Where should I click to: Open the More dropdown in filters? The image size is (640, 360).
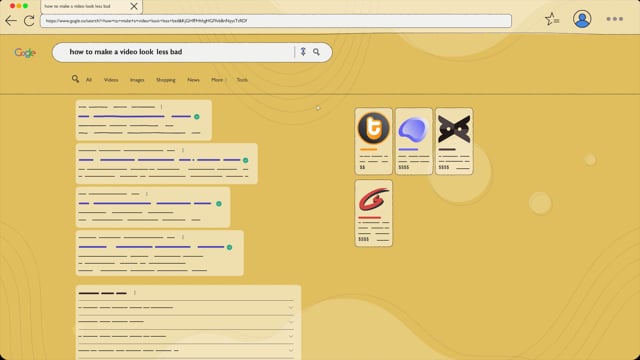(x=218, y=80)
